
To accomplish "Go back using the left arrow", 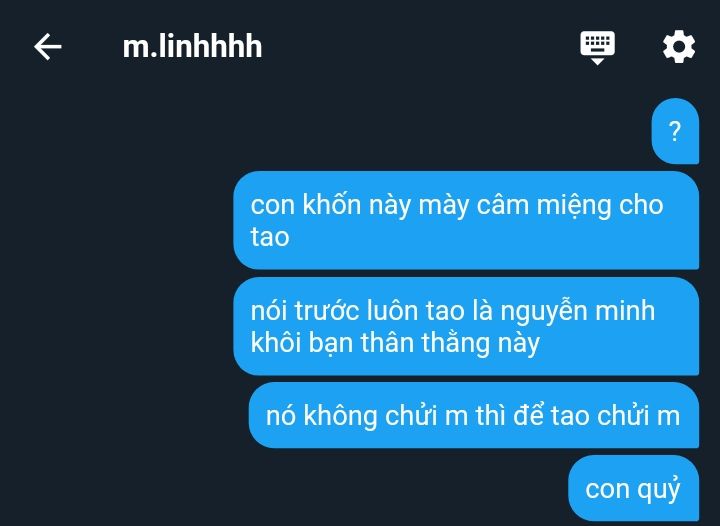I will [x=48, y=46].
